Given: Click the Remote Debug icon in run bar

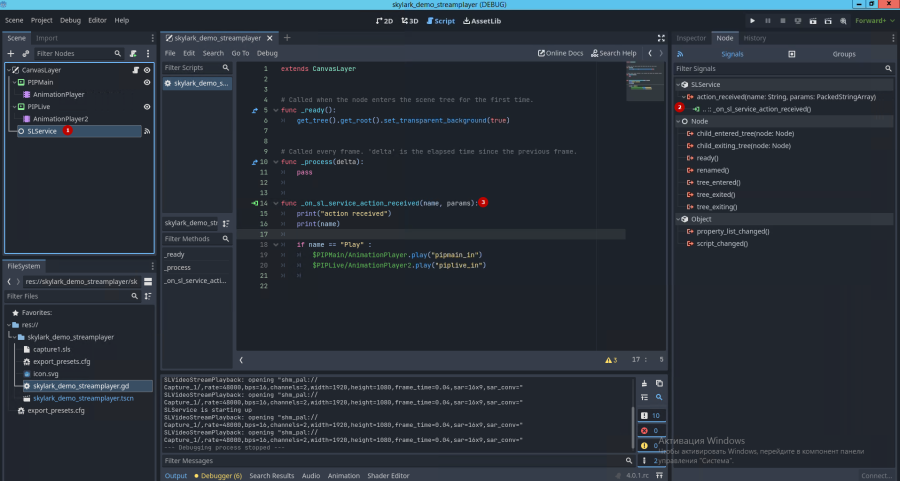Looking at the screenshot, I should (x=798, y=21).
